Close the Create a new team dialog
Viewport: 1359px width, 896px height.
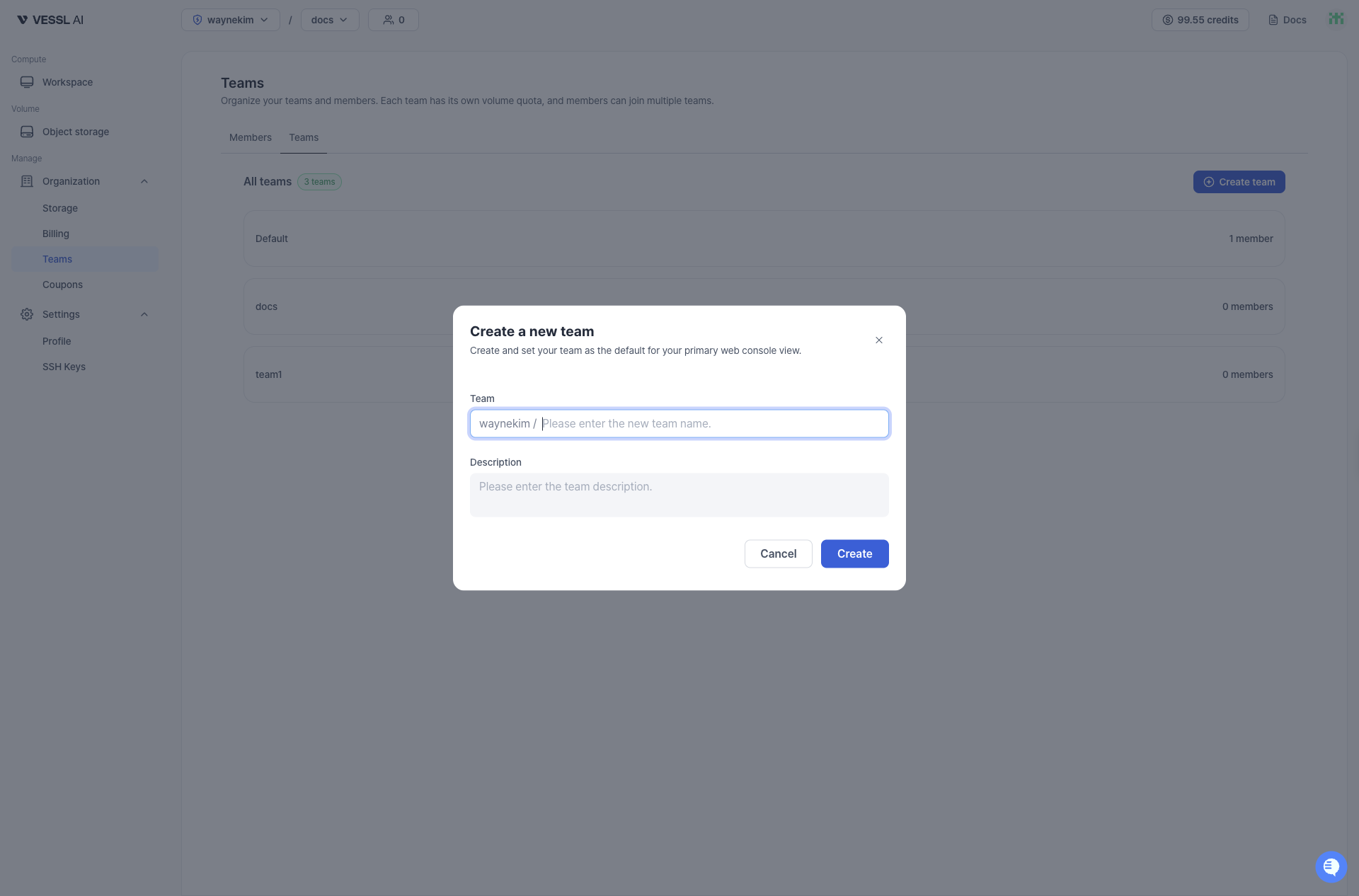pyautogui.click(x=878, y=340)
